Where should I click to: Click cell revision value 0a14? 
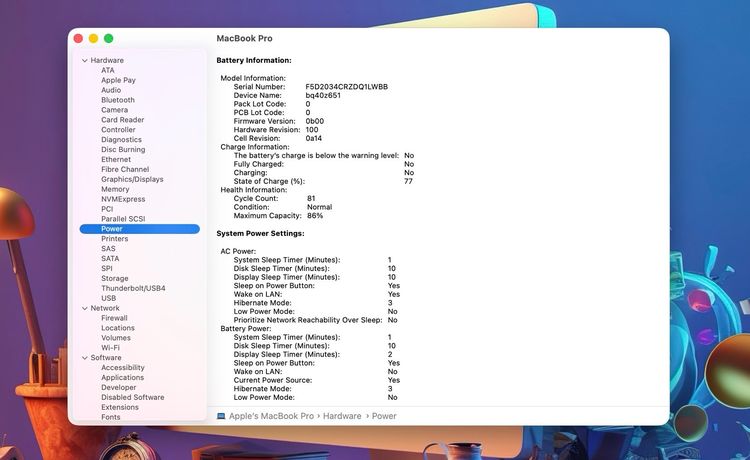pos(314,139)
